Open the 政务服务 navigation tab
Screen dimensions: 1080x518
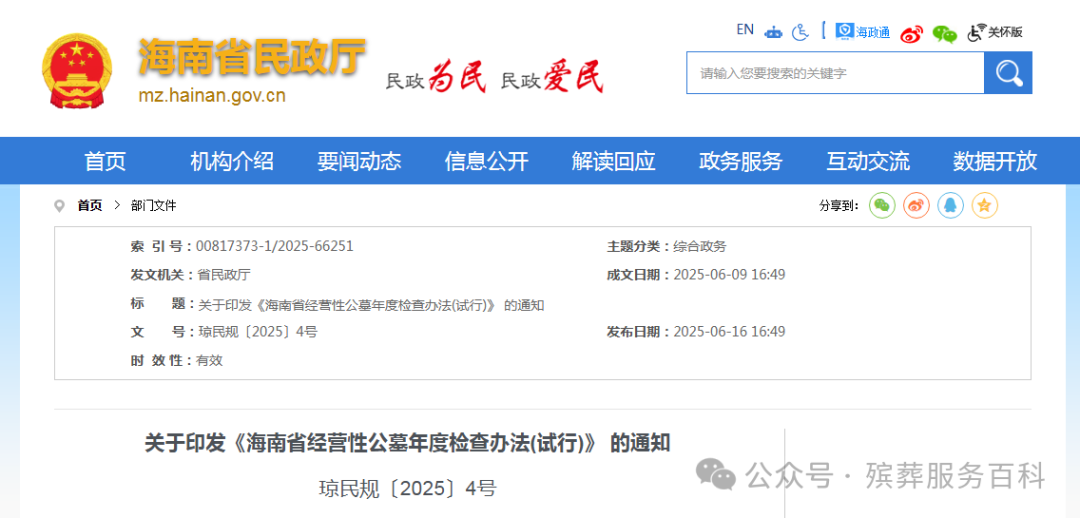tap(740, 161)
